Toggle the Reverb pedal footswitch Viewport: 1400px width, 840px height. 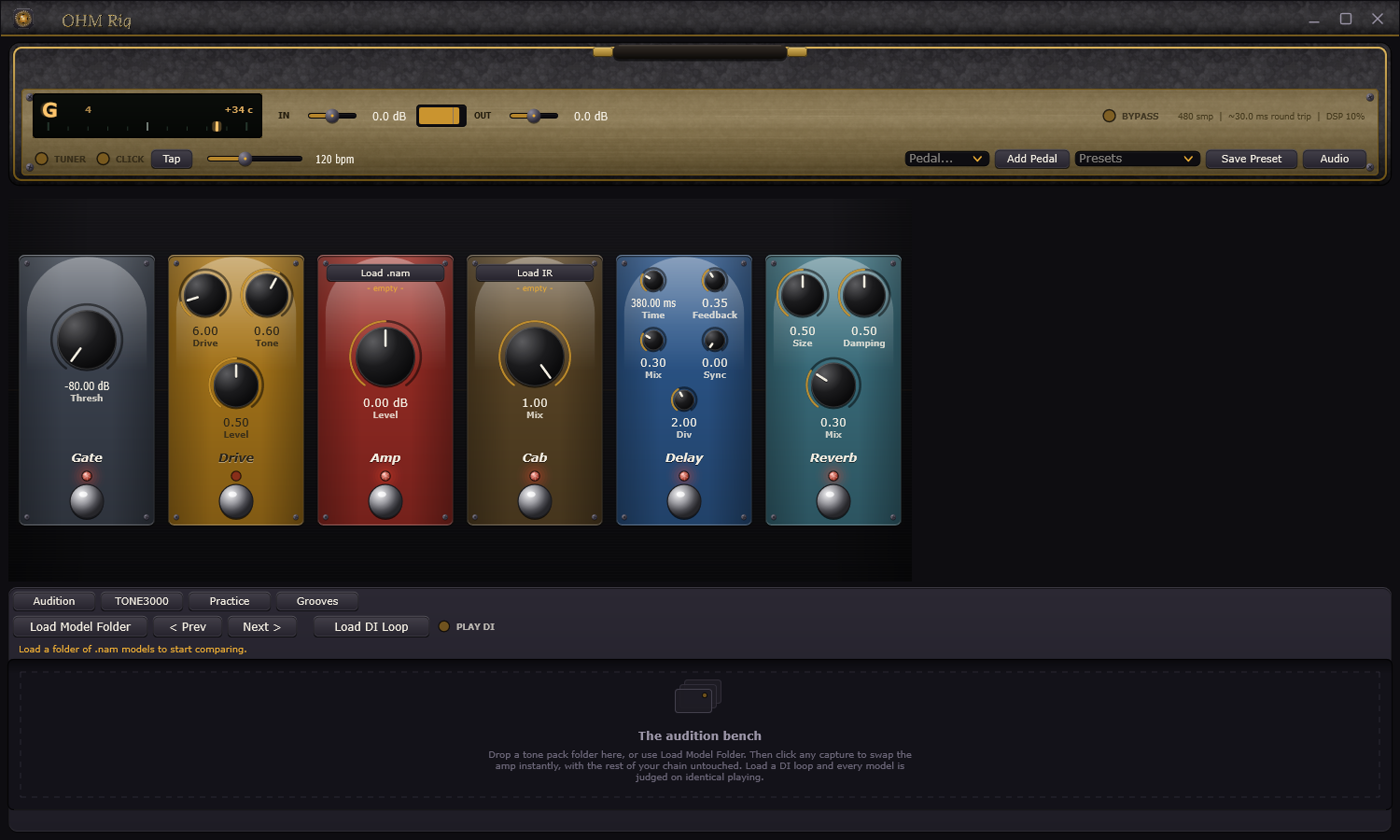pos(833,502)
